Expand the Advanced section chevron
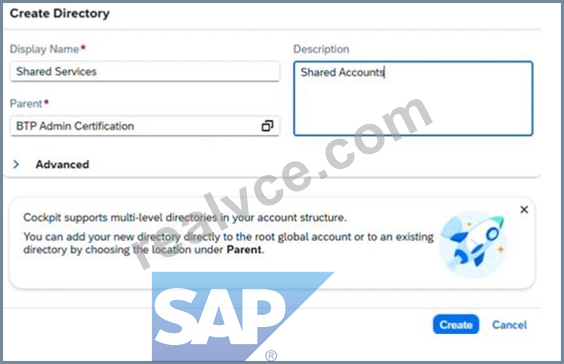 pyautogui.click(x=16, y=164)
